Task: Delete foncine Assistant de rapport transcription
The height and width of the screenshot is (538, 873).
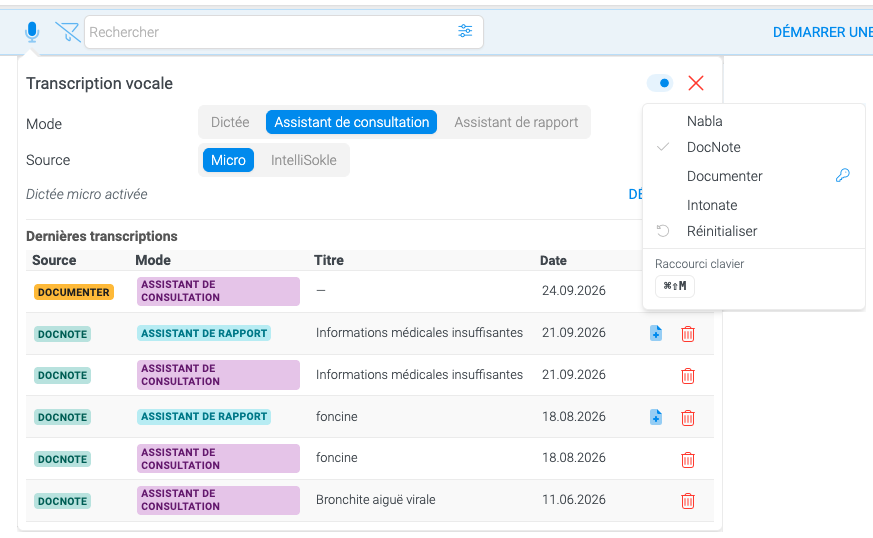Action: 688,418
